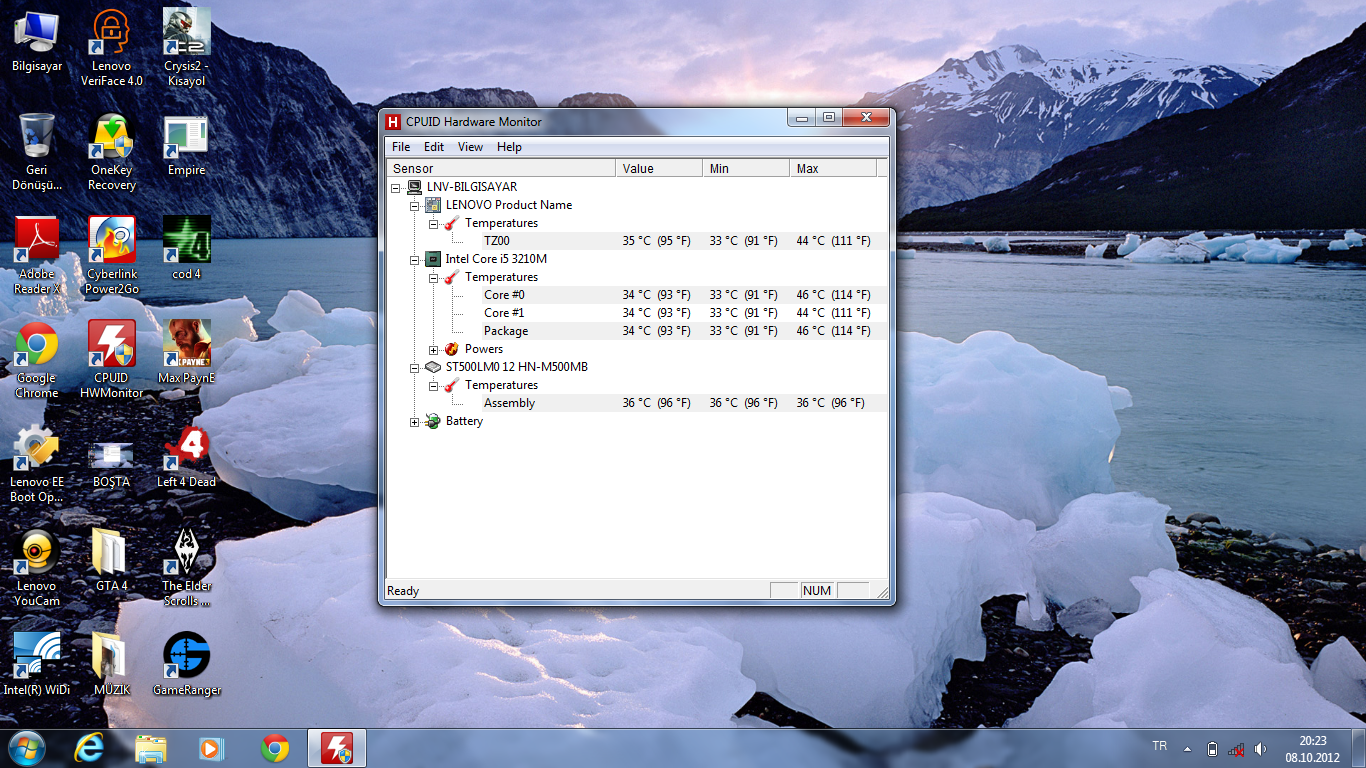This screenshot has height=768, width=1366.
Task: Open the clock showing 20:23
Action: coord(1312,748)
